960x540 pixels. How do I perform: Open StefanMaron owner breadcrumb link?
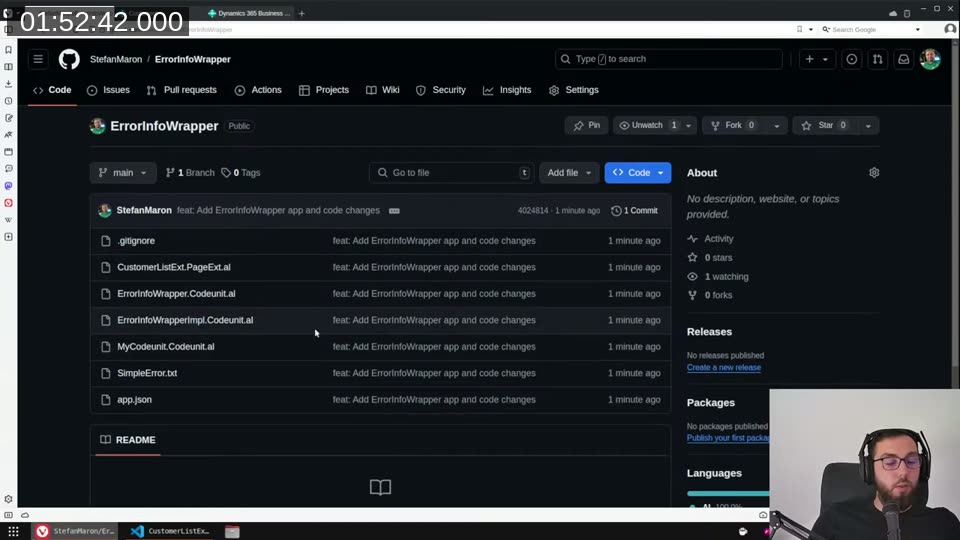click(x=116, y=59)
